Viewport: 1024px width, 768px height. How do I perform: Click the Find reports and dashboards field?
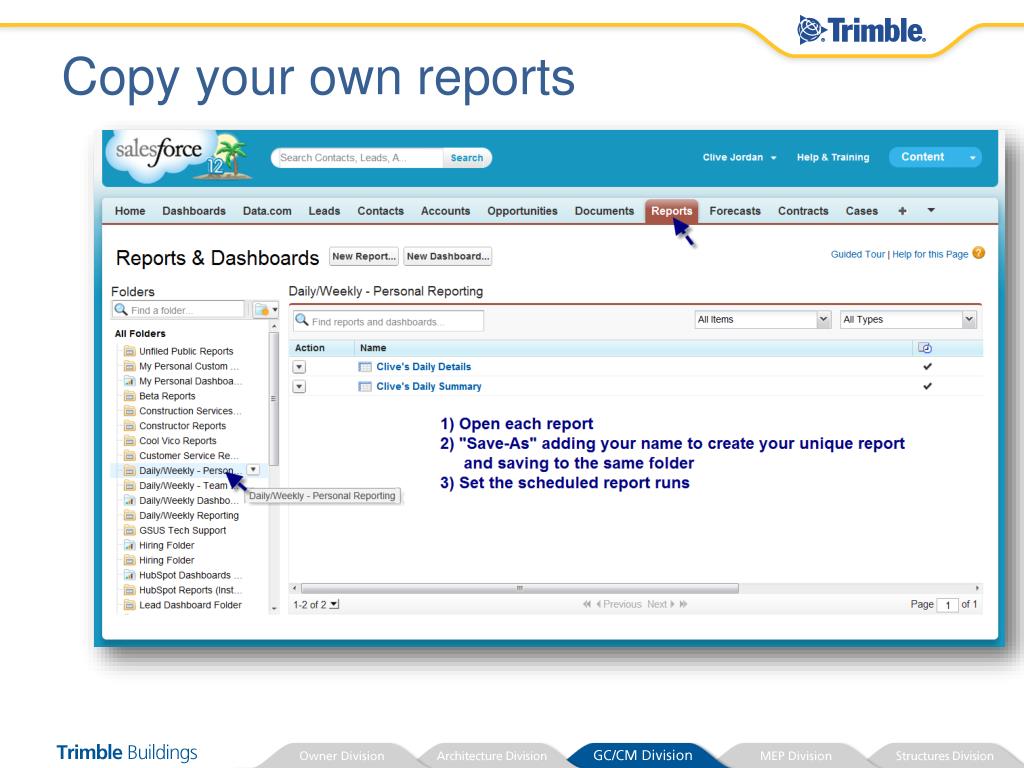389,321
